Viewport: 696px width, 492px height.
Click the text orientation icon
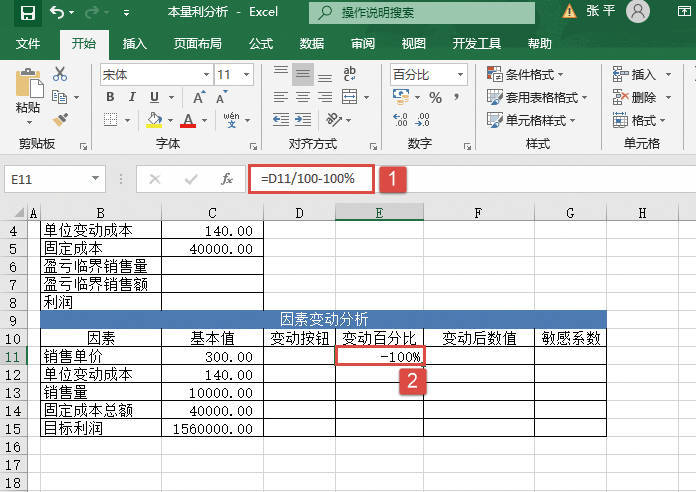point(334,119)
